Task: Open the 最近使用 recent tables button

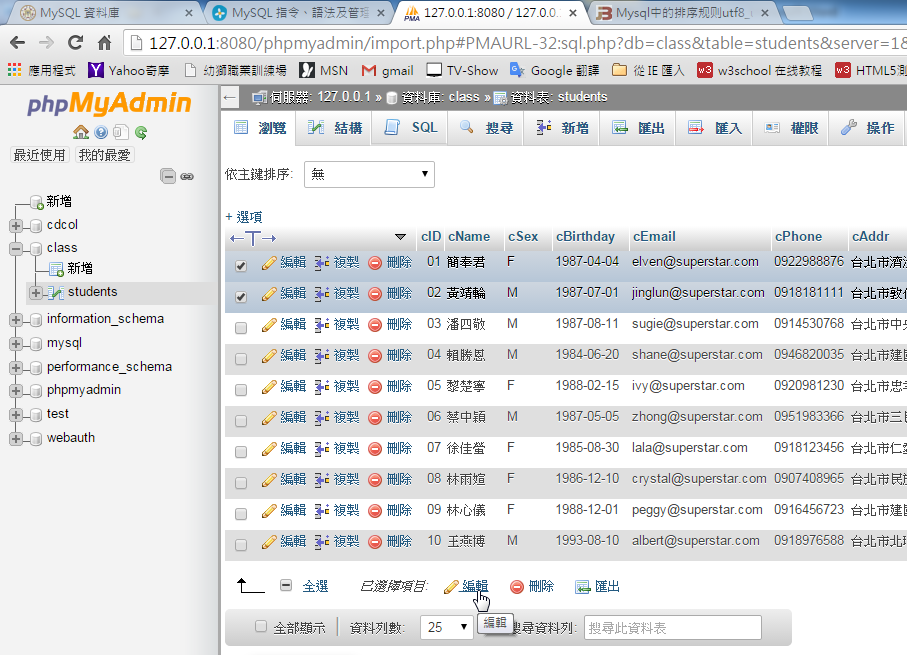Action: coord(39,155)
